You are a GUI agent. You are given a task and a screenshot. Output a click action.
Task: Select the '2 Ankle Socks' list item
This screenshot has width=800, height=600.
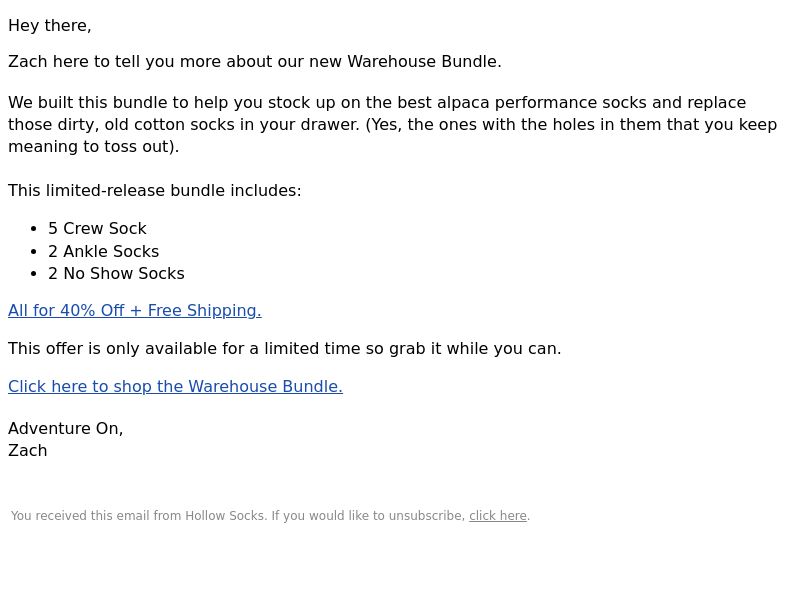click(x=104, y=252)
